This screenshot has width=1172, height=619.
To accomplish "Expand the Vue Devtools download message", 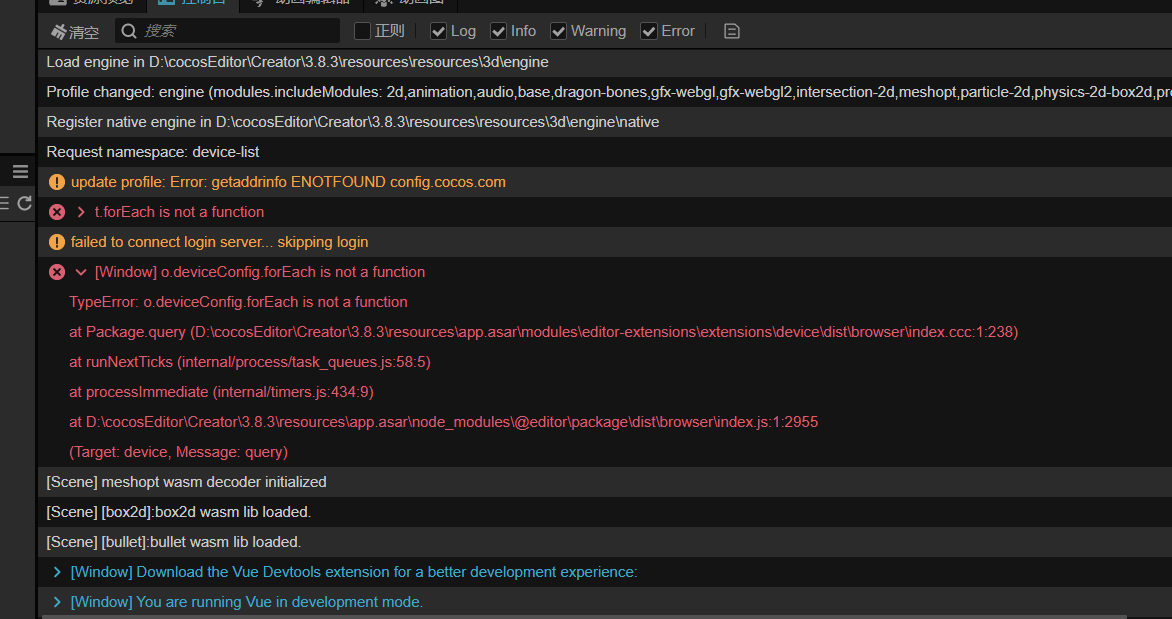I will (57, 572).
